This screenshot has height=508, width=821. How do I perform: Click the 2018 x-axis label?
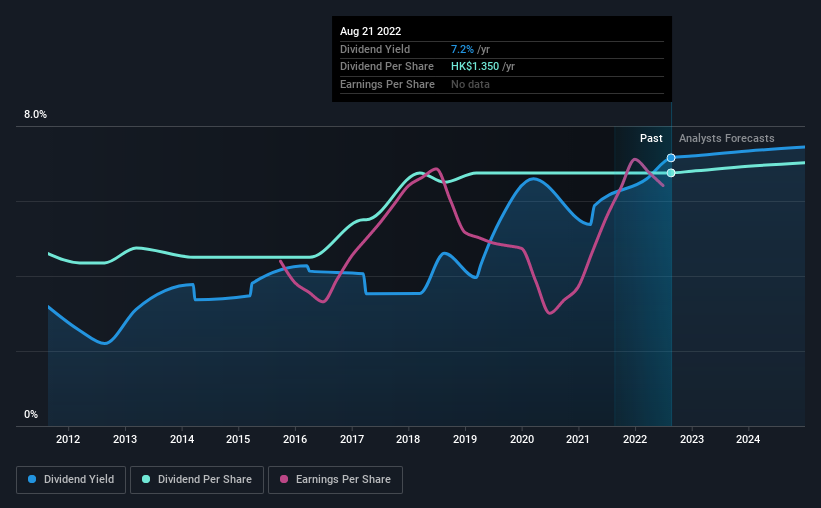[x=408, y=439]
